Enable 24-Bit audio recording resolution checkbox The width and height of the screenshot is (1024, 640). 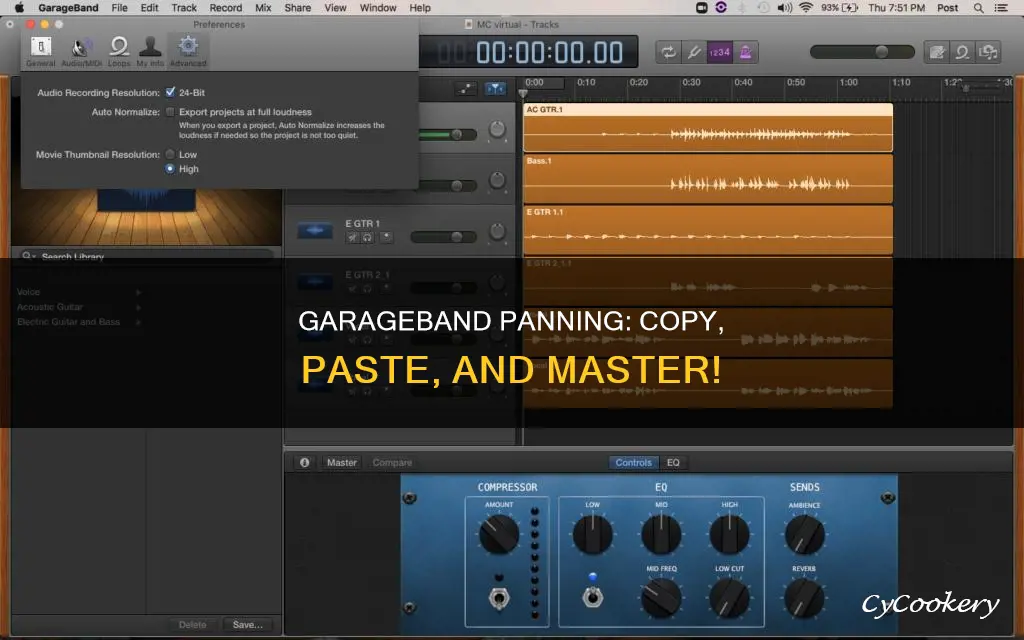(170, 92)
